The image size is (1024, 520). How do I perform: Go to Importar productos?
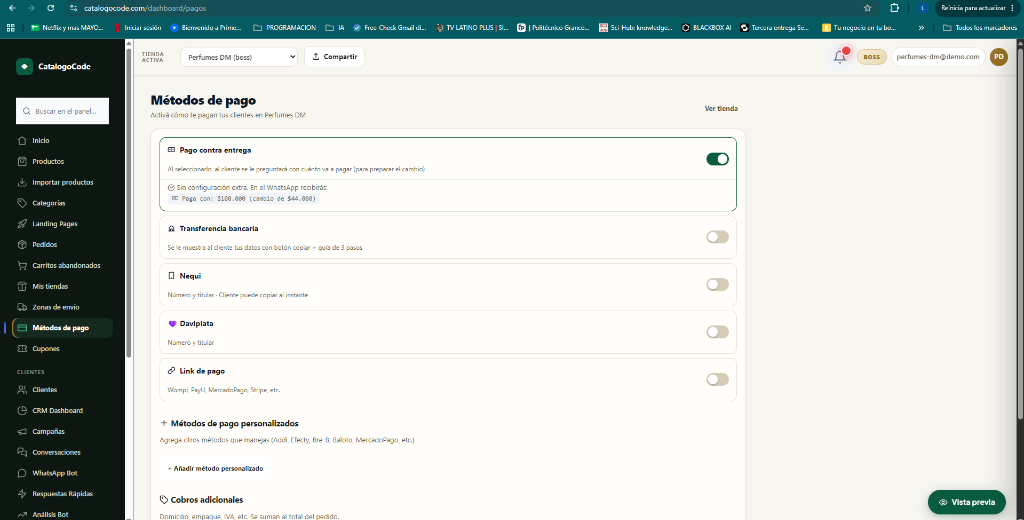click(x=63, y=182)
